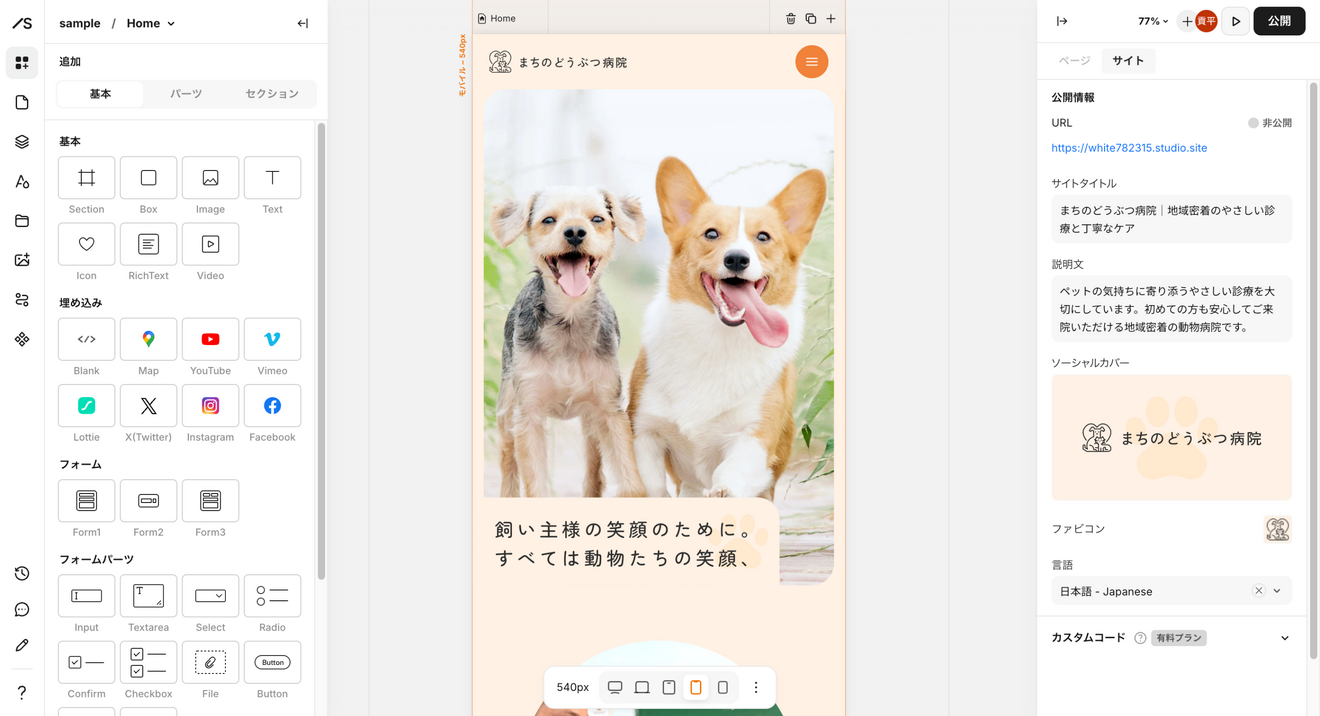Select the active mobile viewport
Image resolution: width=1320 pixels, height=716 pixels.
click(x=696, y=687)
